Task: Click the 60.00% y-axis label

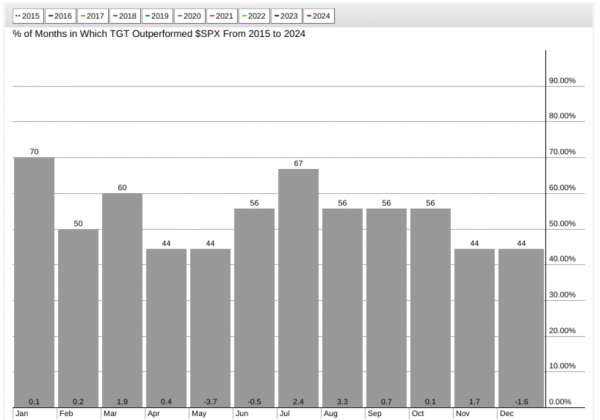Action: click(x=562, y=187)
